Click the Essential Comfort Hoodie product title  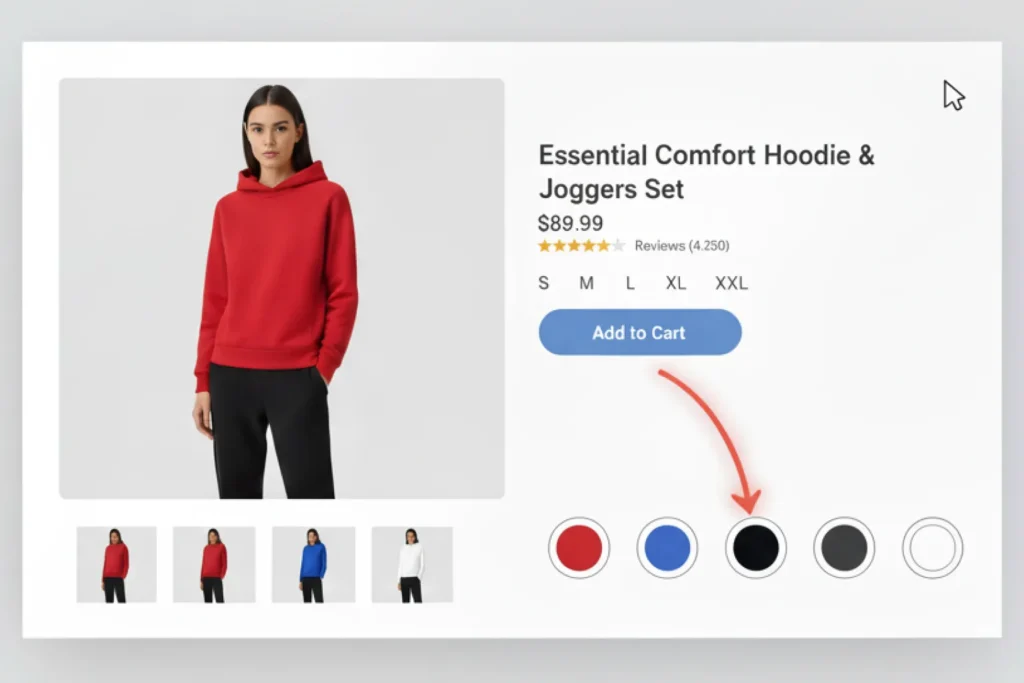pos(706,172)
